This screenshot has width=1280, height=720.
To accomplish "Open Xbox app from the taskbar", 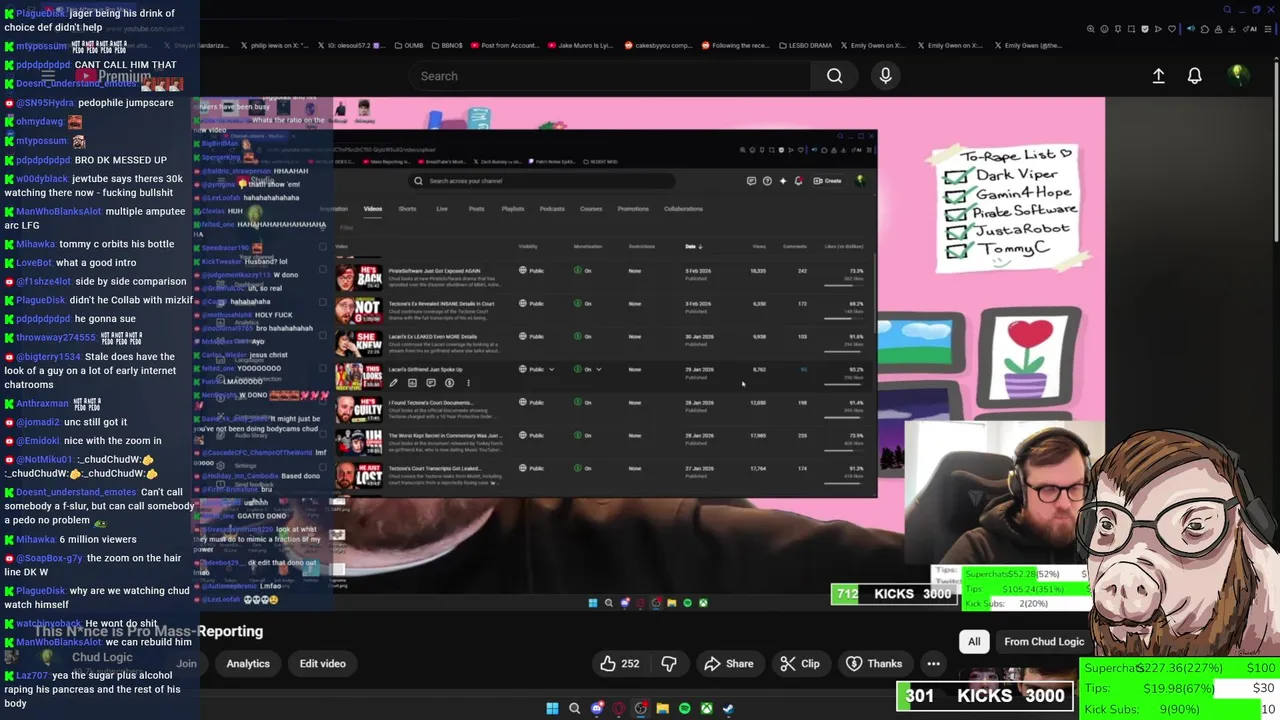I will tap(706, 709).
